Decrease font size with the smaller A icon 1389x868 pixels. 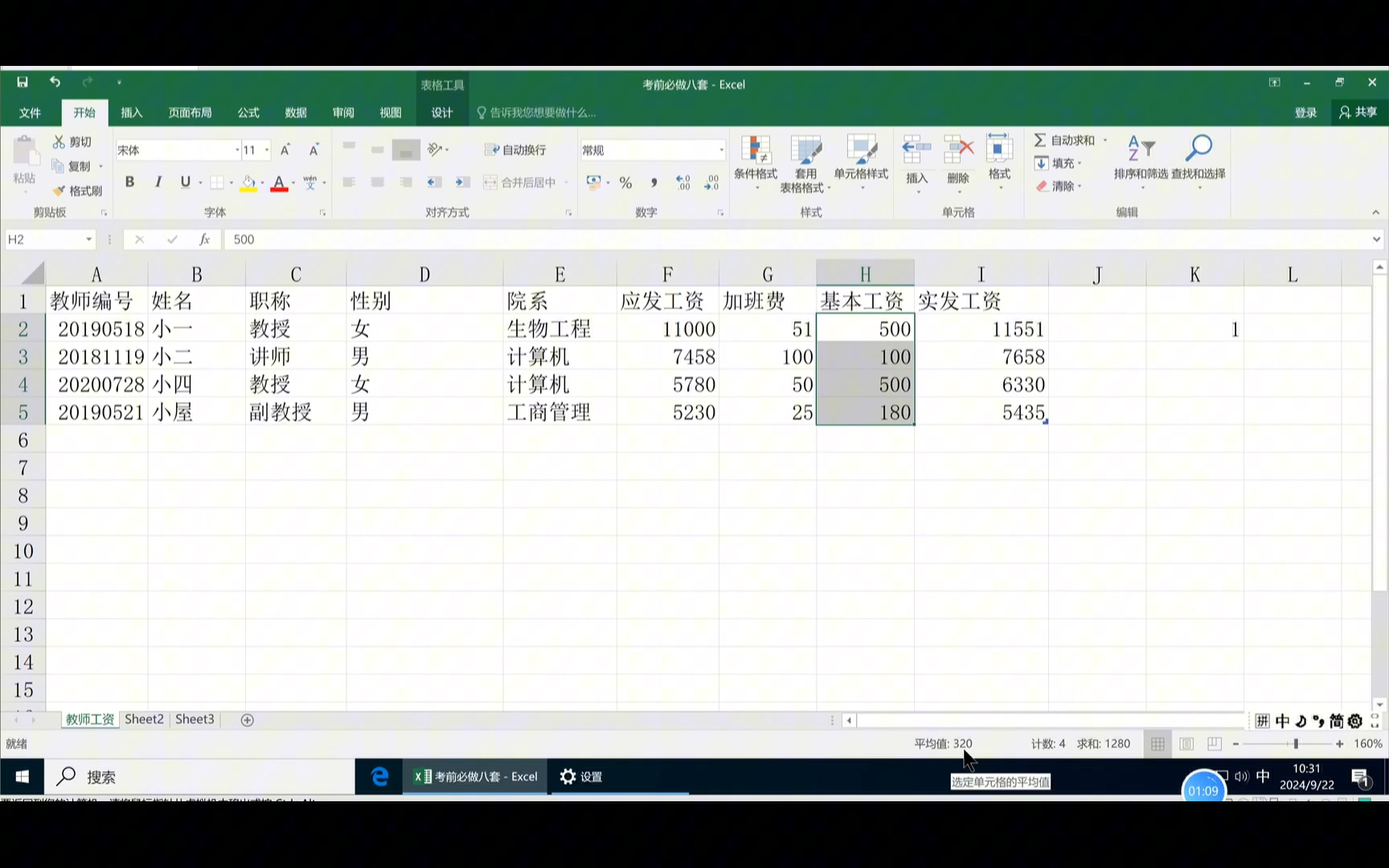(313, 149)
